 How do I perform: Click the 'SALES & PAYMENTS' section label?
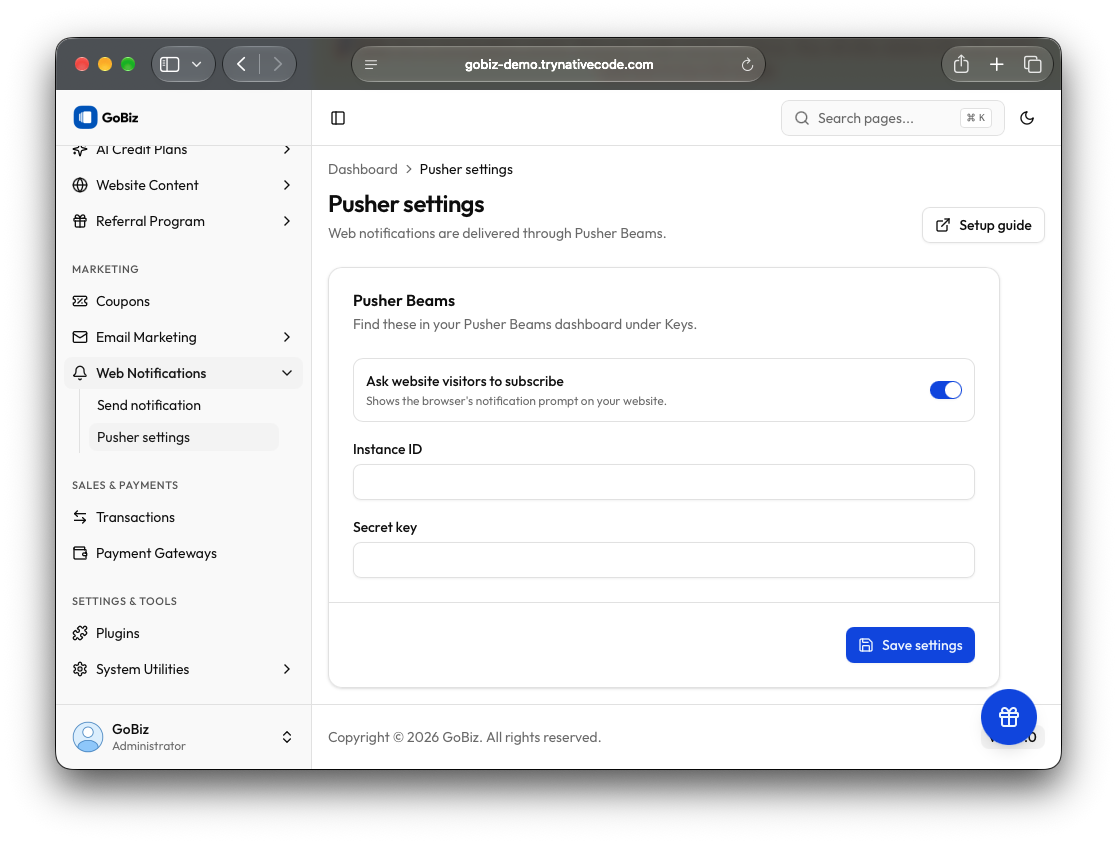click(125, 485)
